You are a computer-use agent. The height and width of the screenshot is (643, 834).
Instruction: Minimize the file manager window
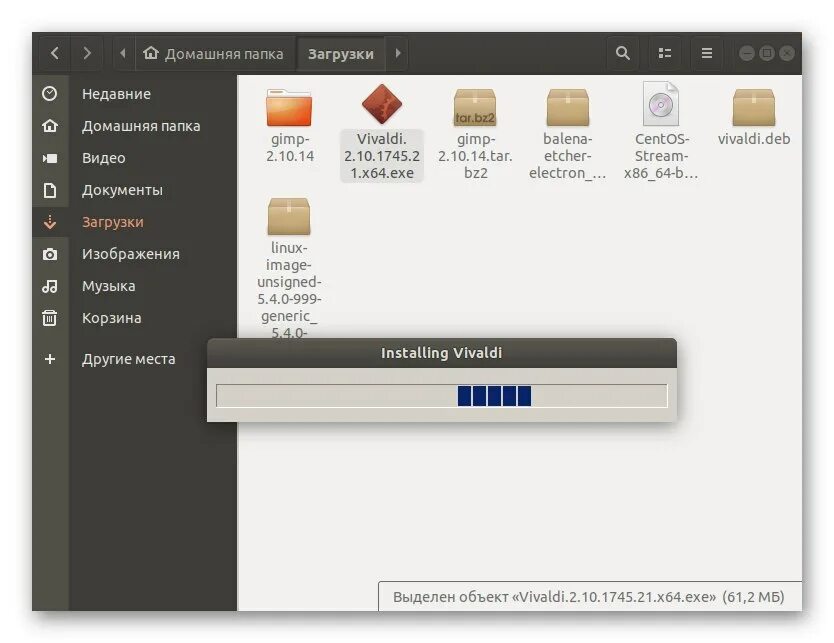pos(747,53)
